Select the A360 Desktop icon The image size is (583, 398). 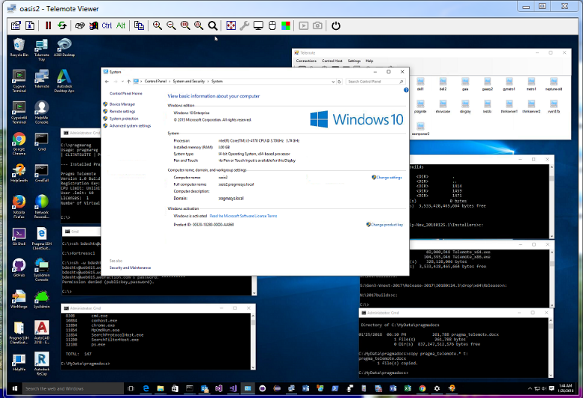coord(64,47)
